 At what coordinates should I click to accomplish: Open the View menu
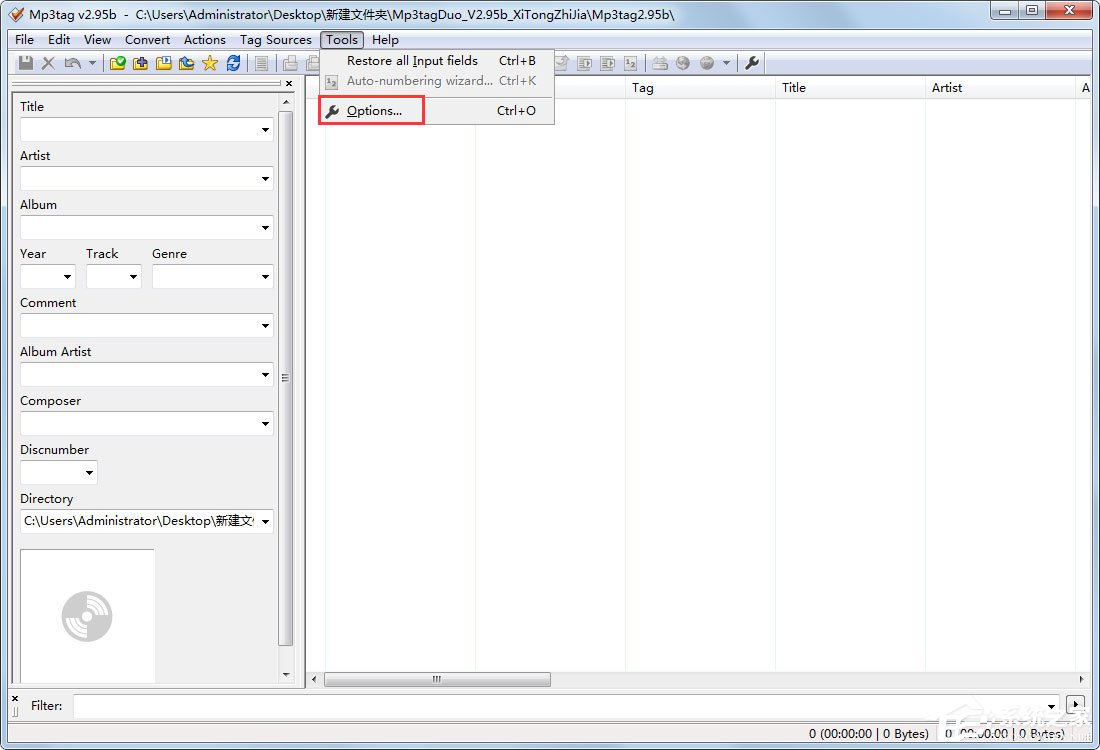(x=98, y=40)
